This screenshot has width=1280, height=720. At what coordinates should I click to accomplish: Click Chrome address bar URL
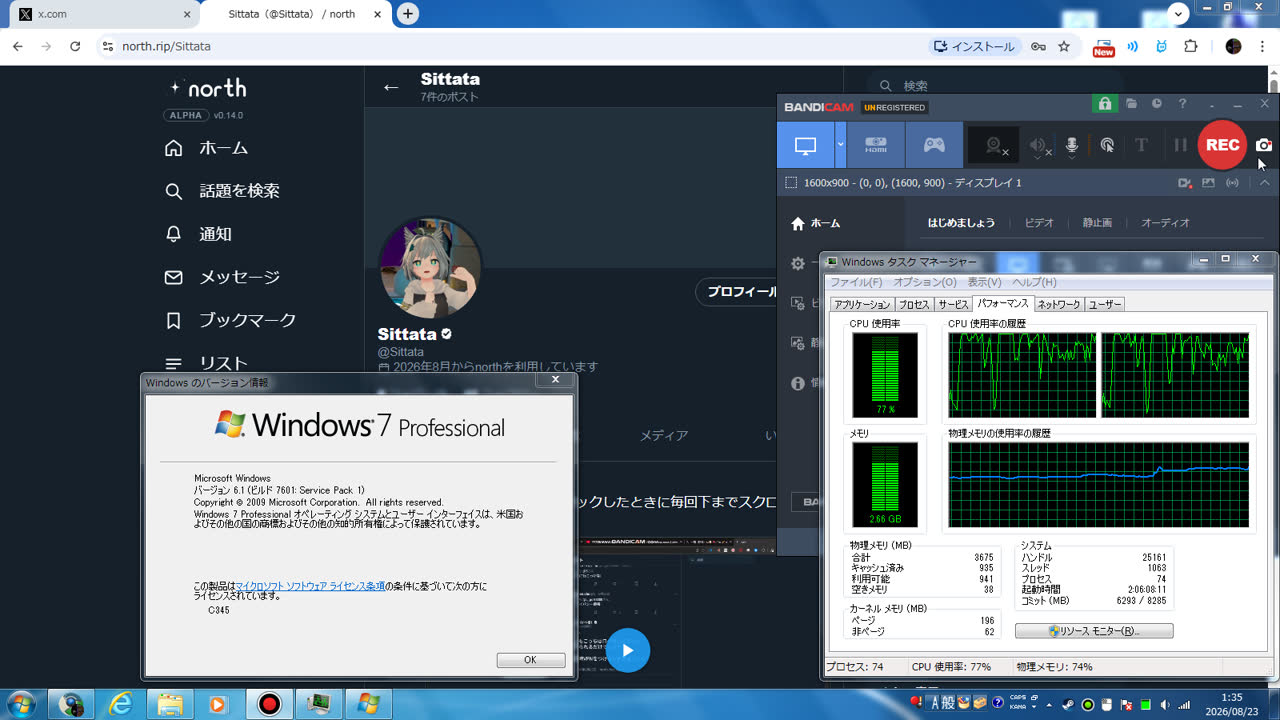[x=166, y=46]
